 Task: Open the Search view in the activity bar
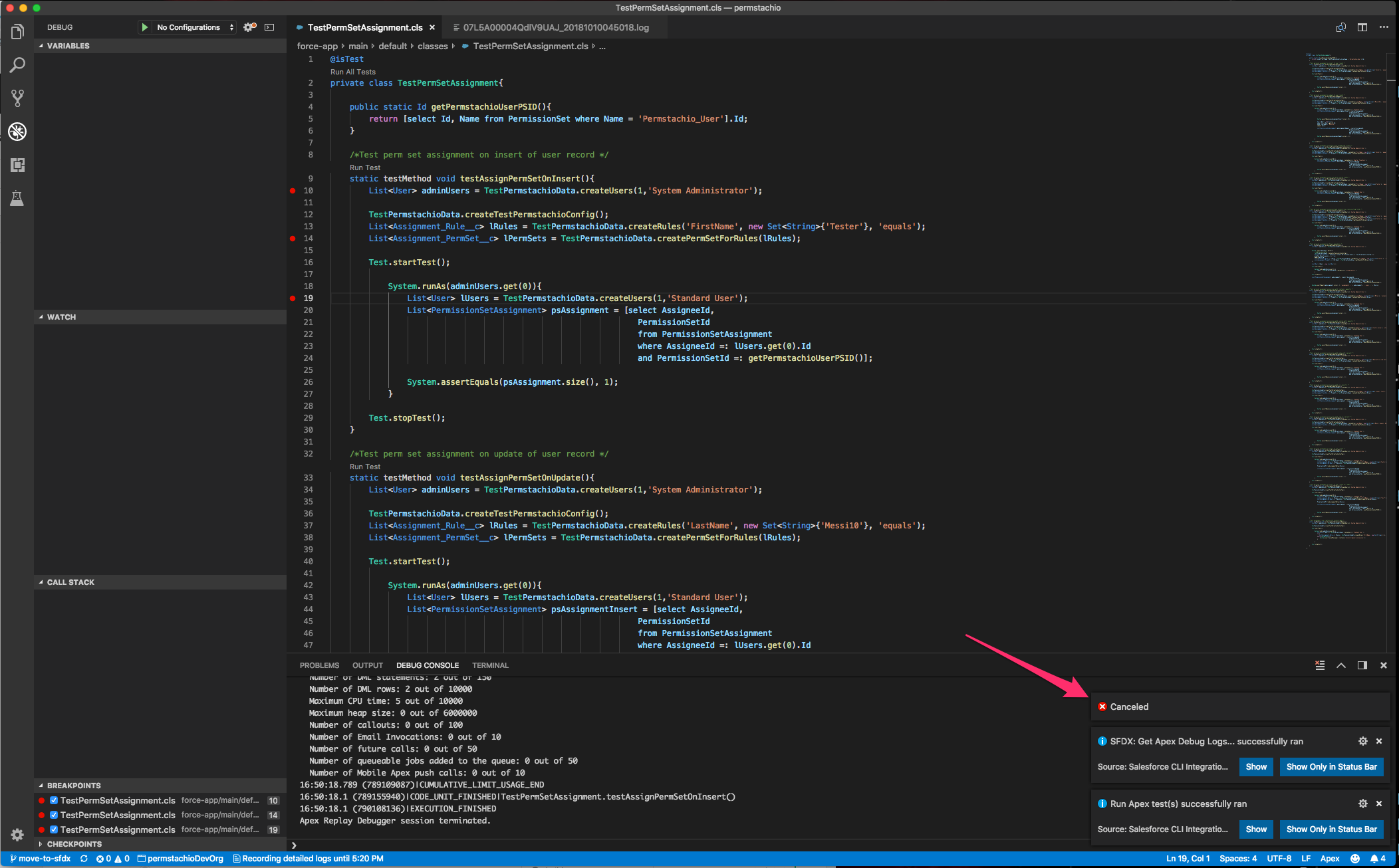(17, 64)
